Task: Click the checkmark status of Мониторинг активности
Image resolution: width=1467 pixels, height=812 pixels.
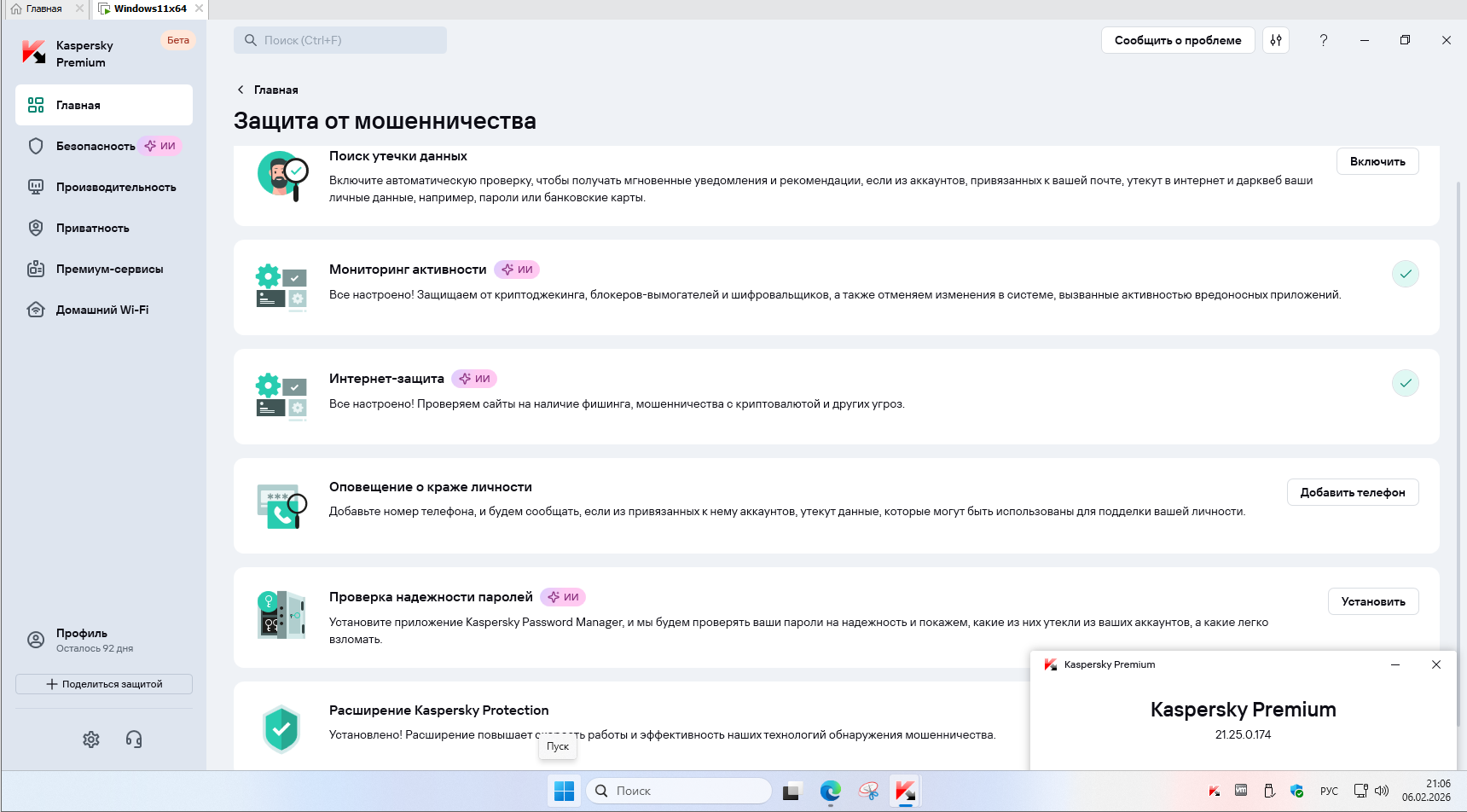Action: point(1406,274)
